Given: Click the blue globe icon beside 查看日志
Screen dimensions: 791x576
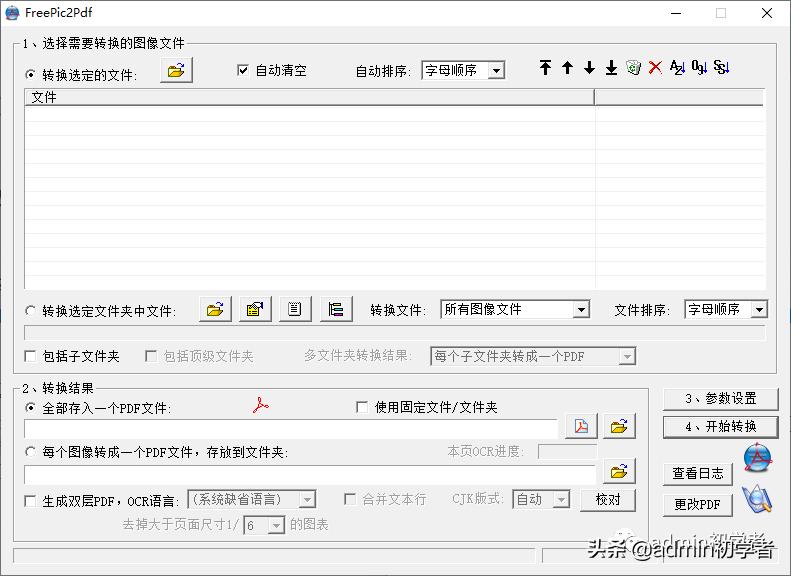Looking at the screenshot, I should click(758, 457).
